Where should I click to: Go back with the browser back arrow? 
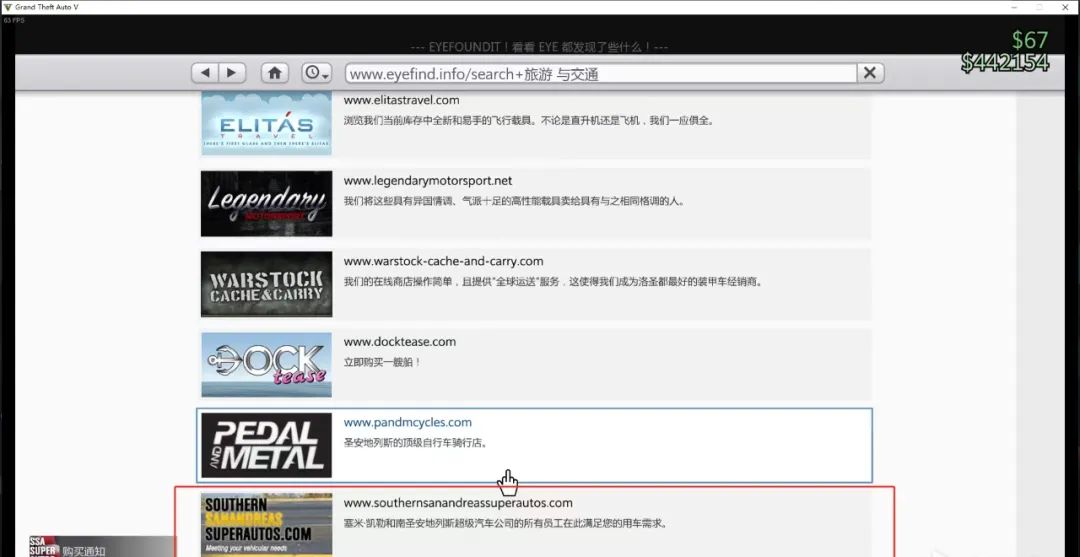pos(205,72)
